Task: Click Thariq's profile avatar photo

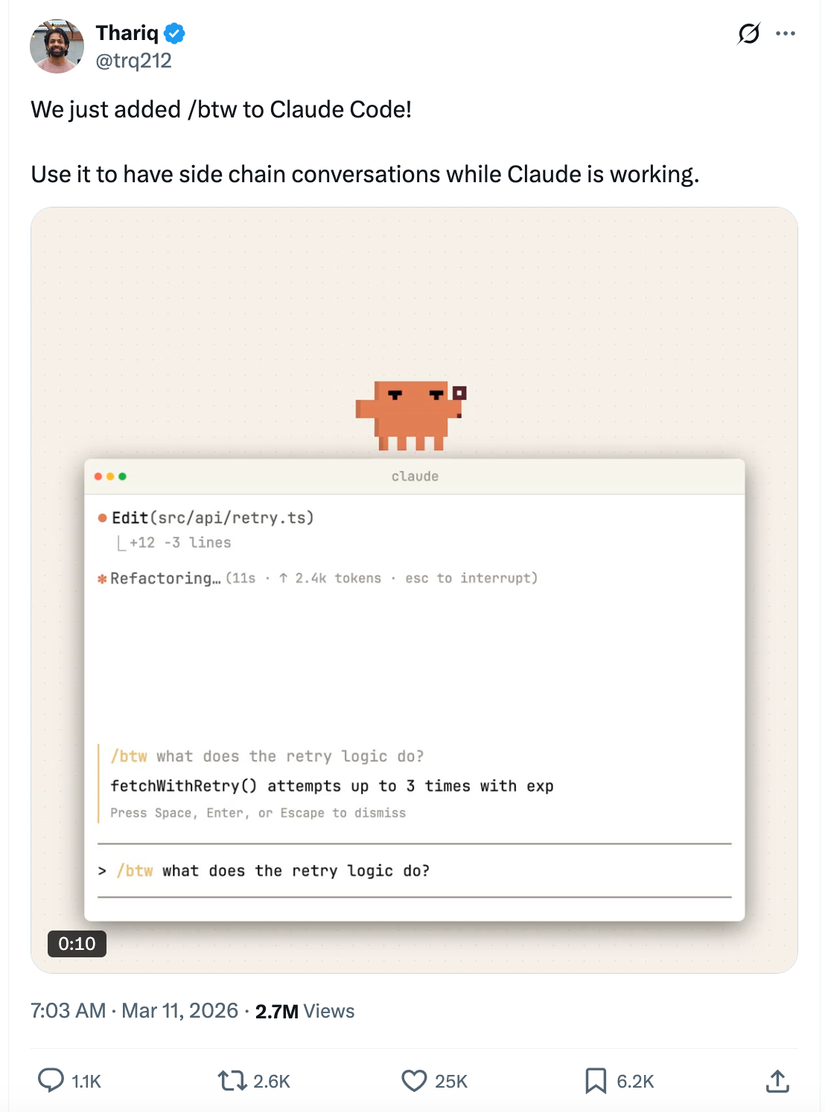Action: pos(57,46)
